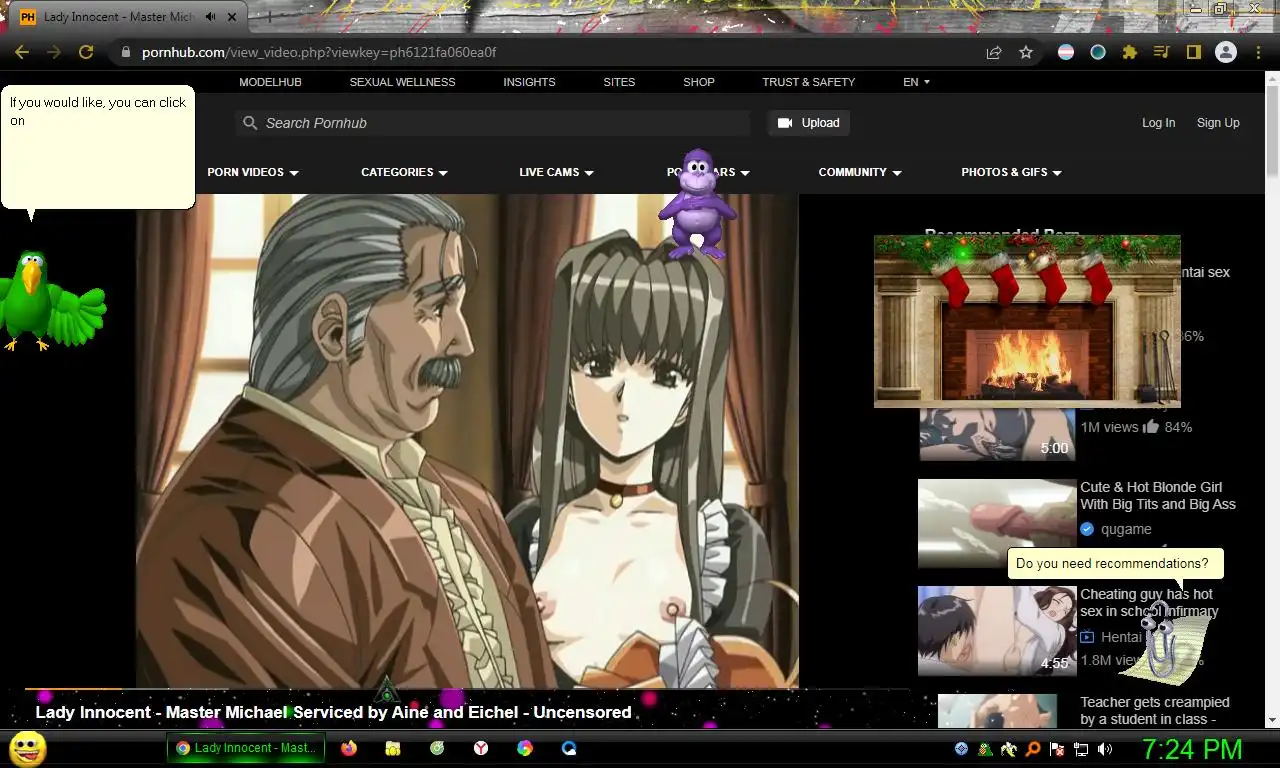
Task: Click the orange magnifier icon in the system tray
Action: (1033, 749)
